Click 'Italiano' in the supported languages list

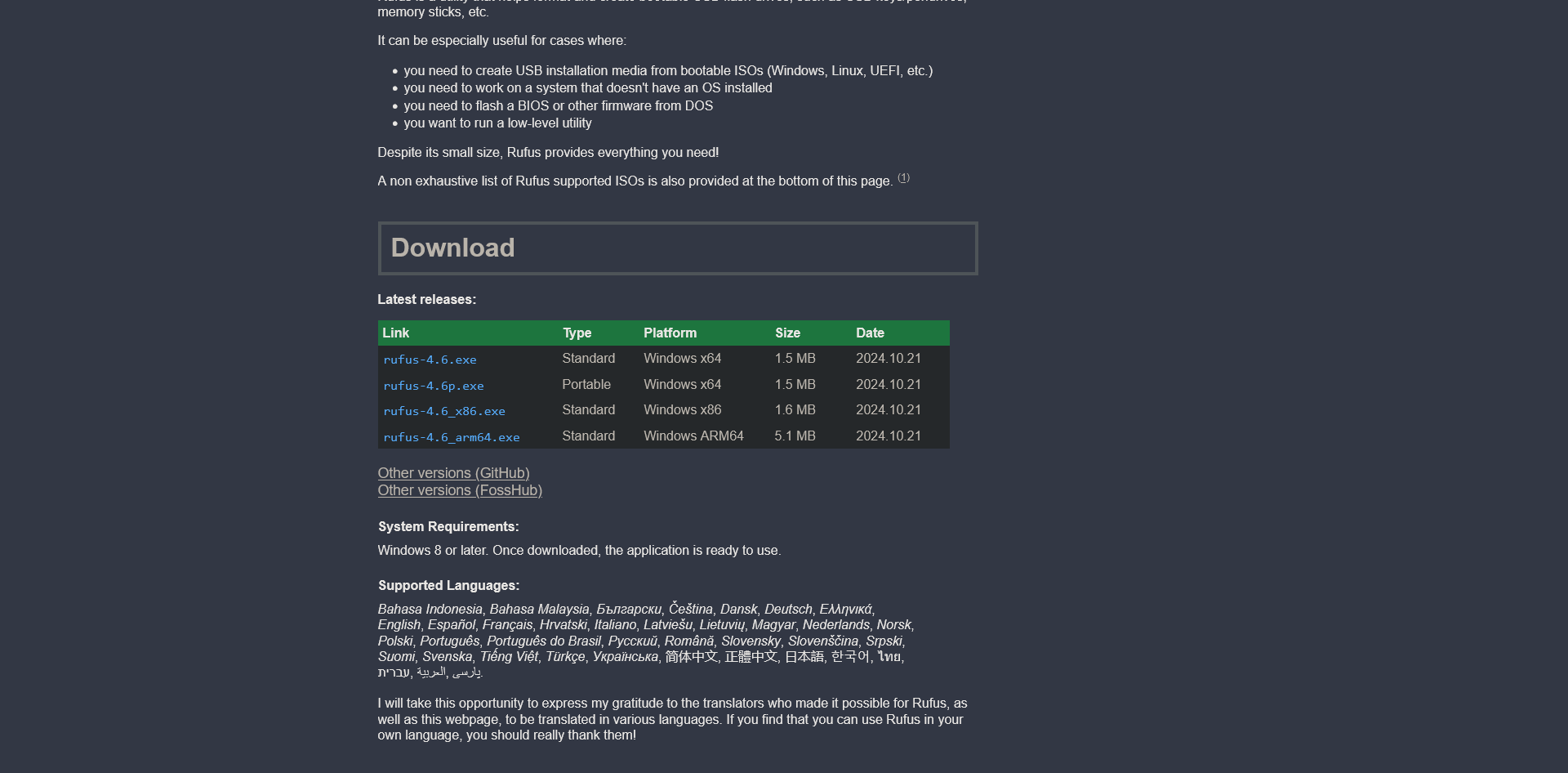pos(615,624)
